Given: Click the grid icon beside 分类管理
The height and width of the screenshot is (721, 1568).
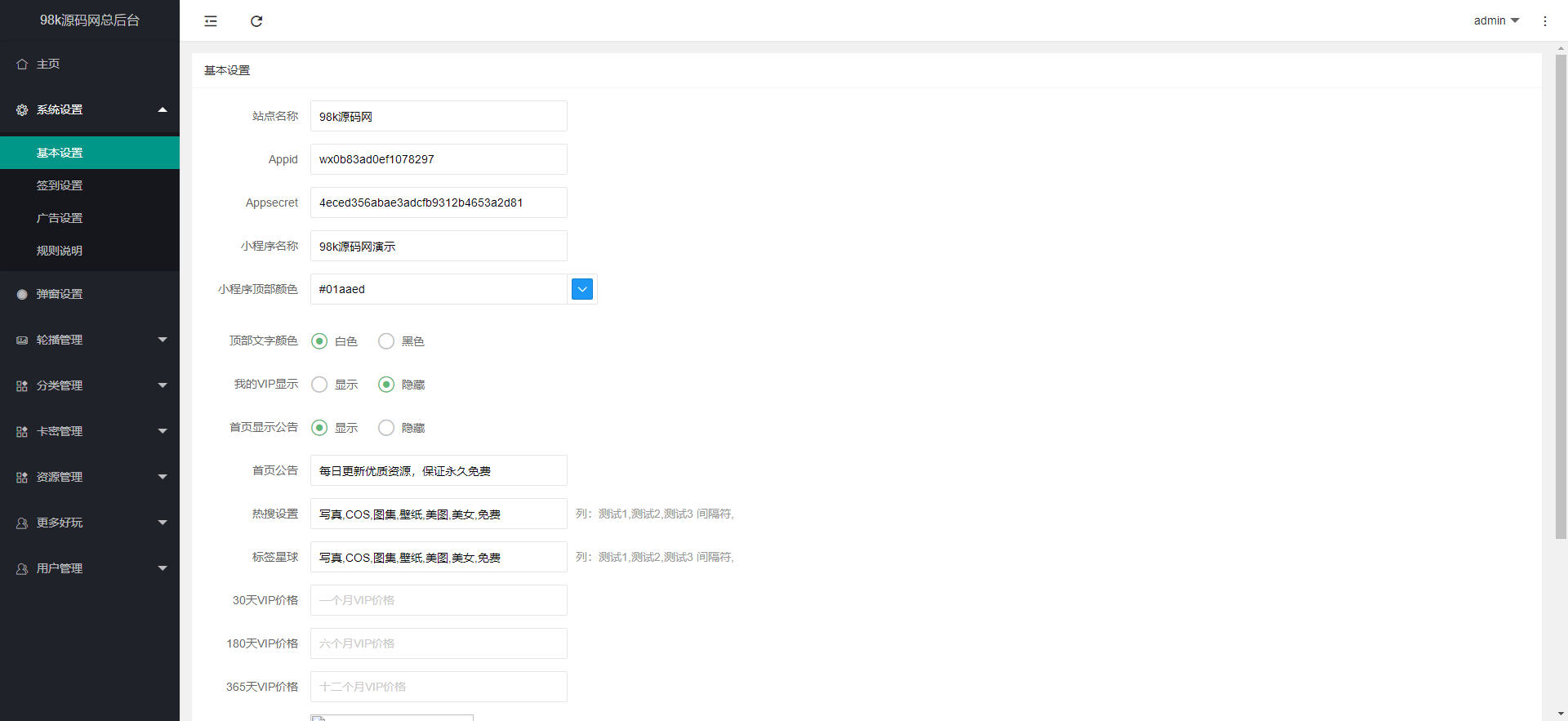Looking at the screenshot, I should 22,385.
